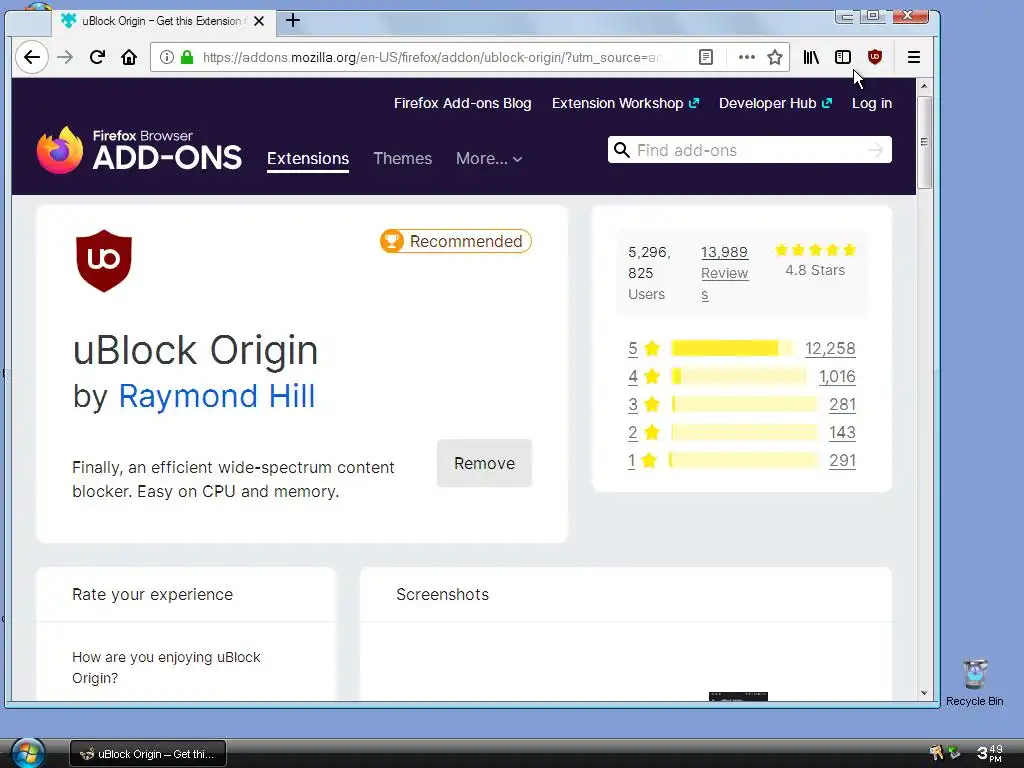Filter reviews by 5 stars row
The image size is (1024, 768).
[741, 348]
